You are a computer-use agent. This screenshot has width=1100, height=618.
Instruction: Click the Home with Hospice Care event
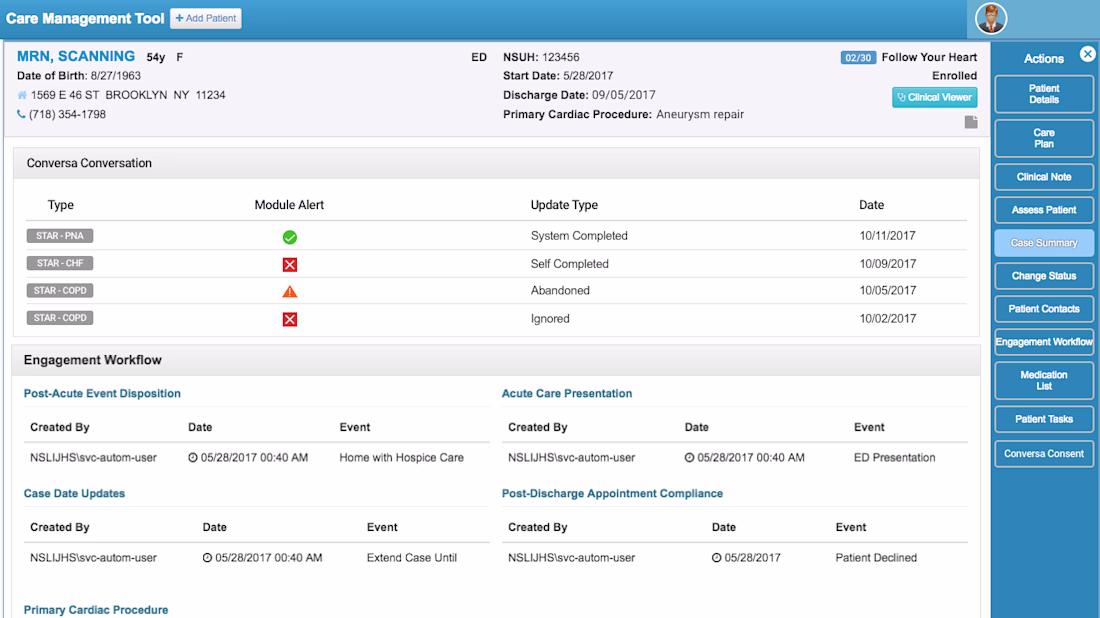tap(401, 457)
